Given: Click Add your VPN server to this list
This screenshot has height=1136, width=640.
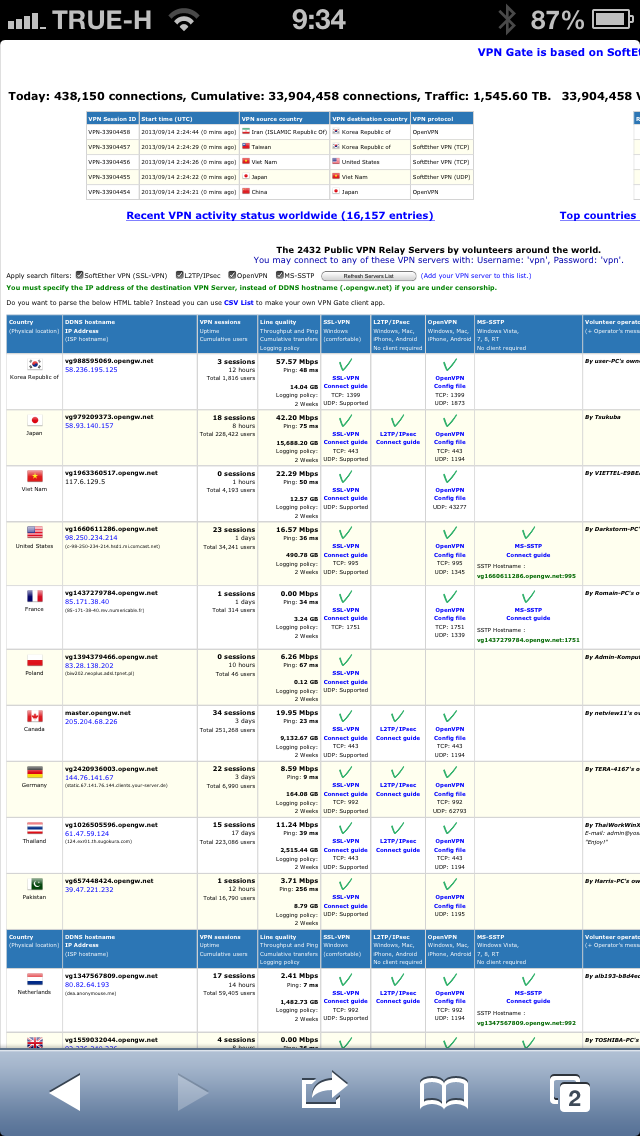Looking at the screenshot, I should click(475, 275).
